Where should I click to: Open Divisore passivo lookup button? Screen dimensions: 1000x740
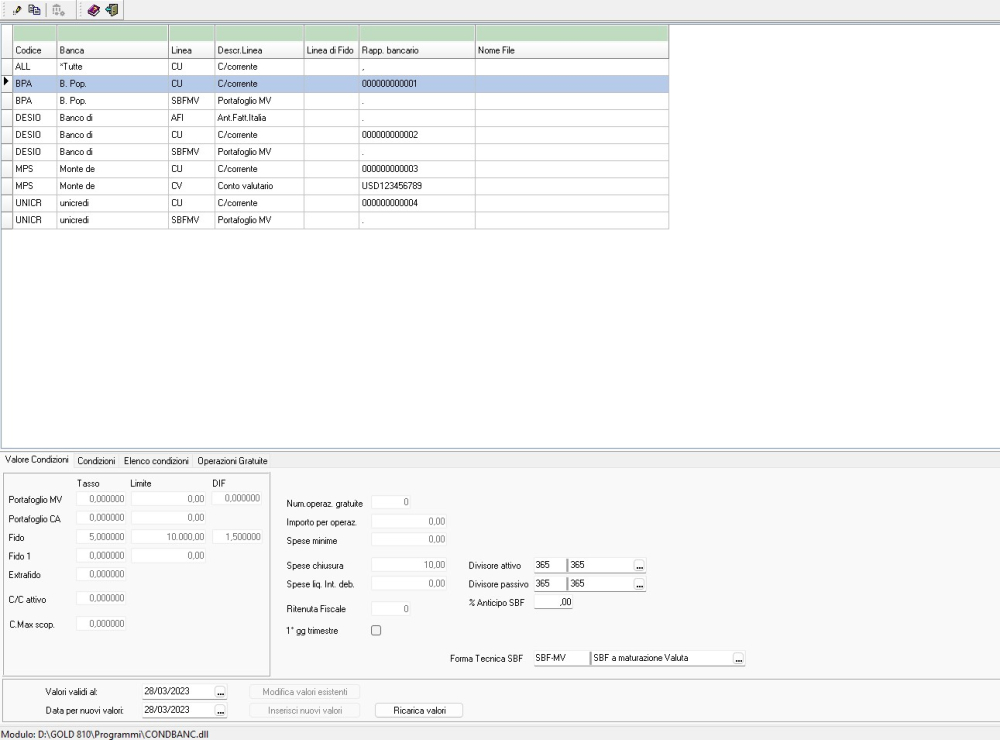click(x=640, y=584)
